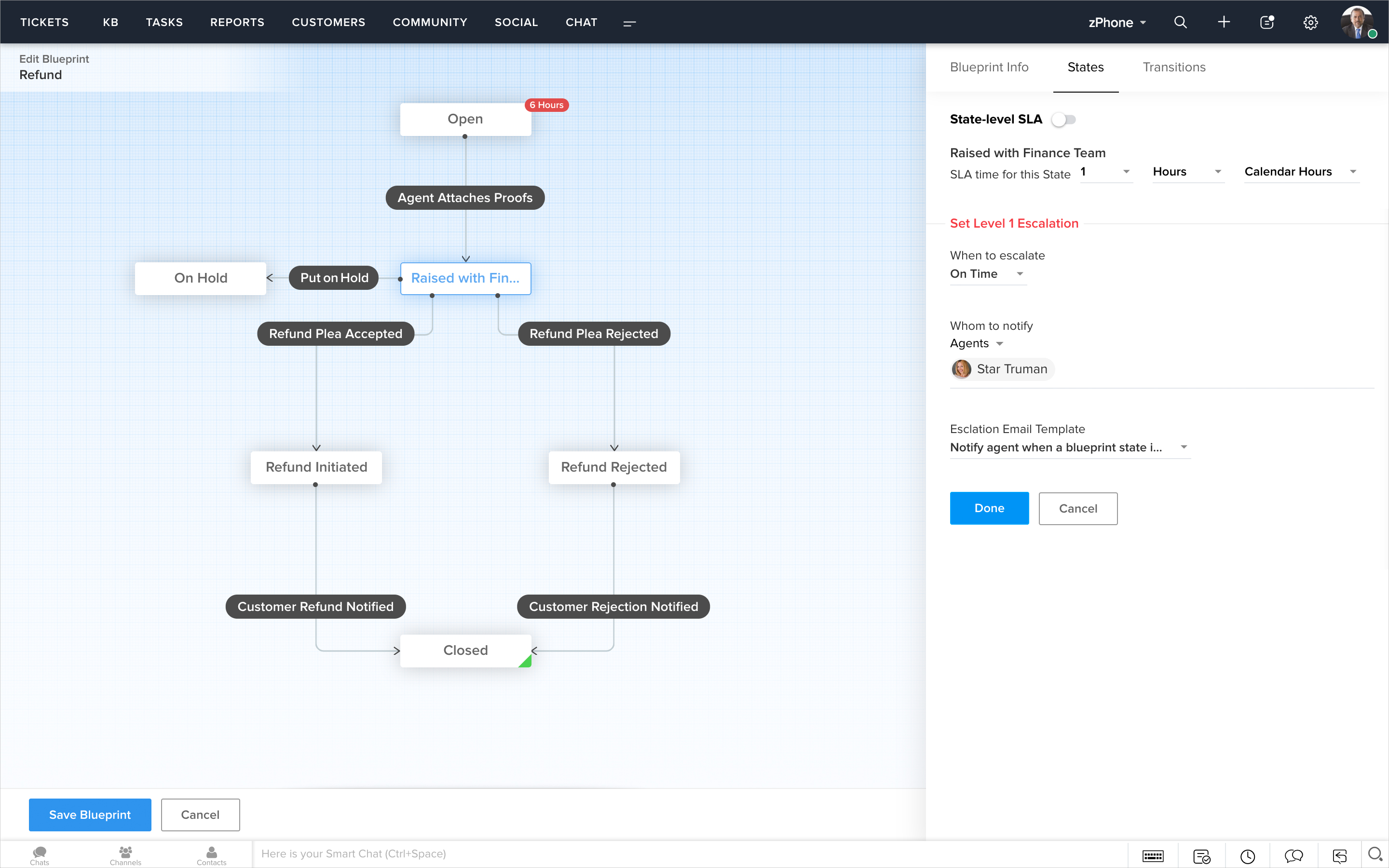This screenshot has height=868, width=1389.
Task: Expand the Escalation Email Template dropdown
Action: (x=1183, y=447)
